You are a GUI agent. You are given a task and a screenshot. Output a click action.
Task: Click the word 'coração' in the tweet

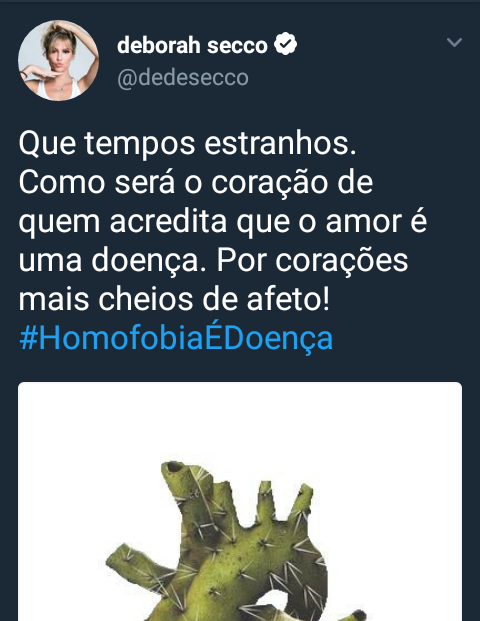coord(270,184)
